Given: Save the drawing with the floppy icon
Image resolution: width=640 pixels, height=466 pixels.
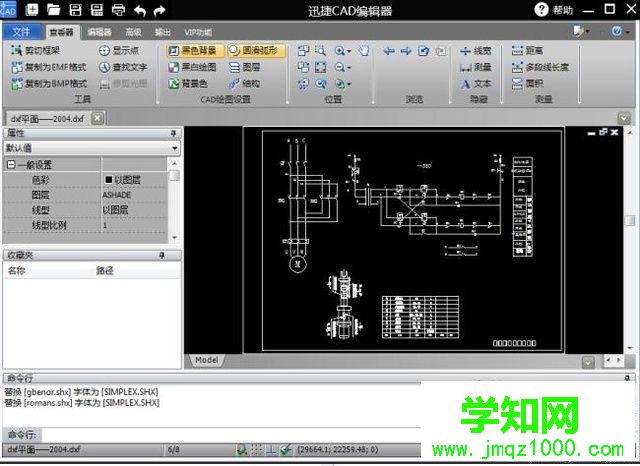Looking at the screenshot, I should pos(75,9).
